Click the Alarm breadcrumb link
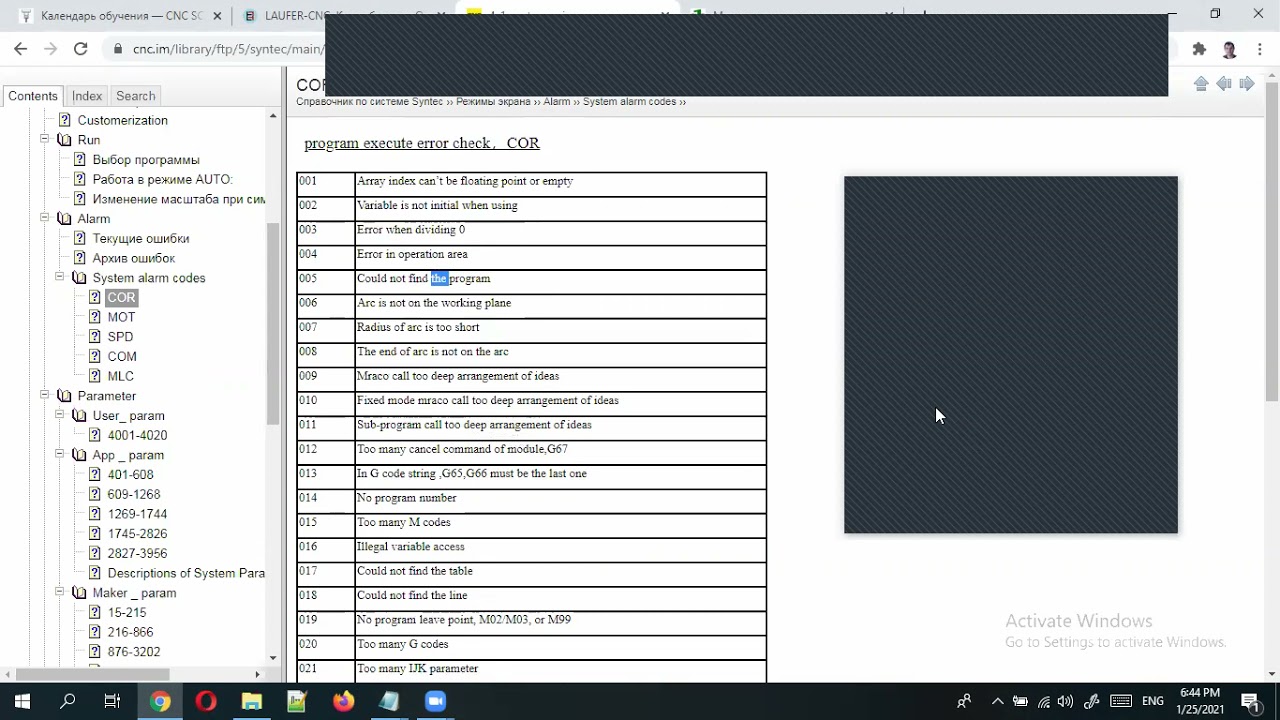The width and height of the screenshot is (1280, 720). 556,102
